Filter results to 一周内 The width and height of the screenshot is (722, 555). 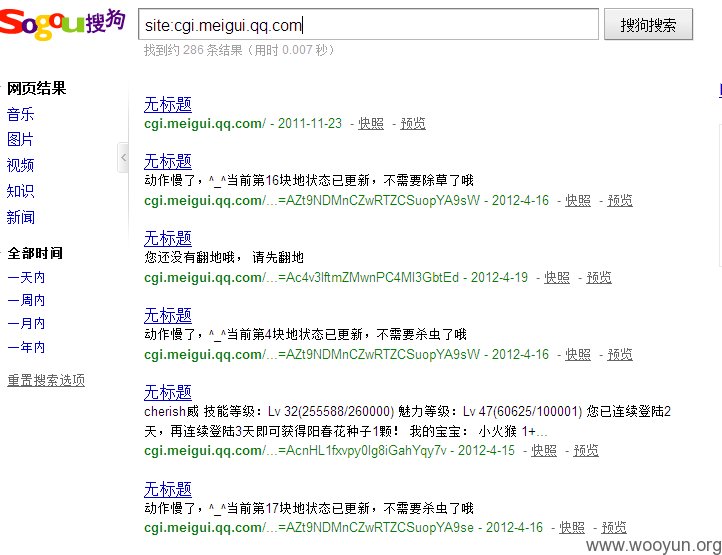click(26, 300)
